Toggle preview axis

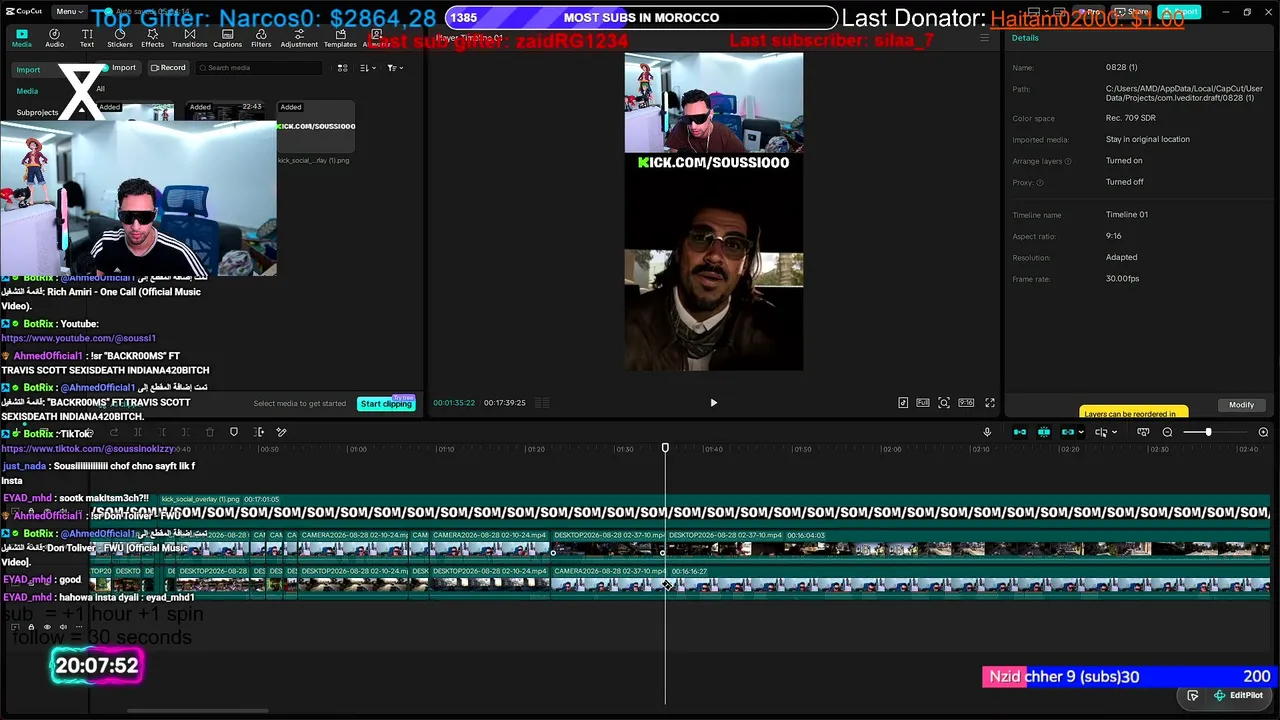[x=1100, y=432]
